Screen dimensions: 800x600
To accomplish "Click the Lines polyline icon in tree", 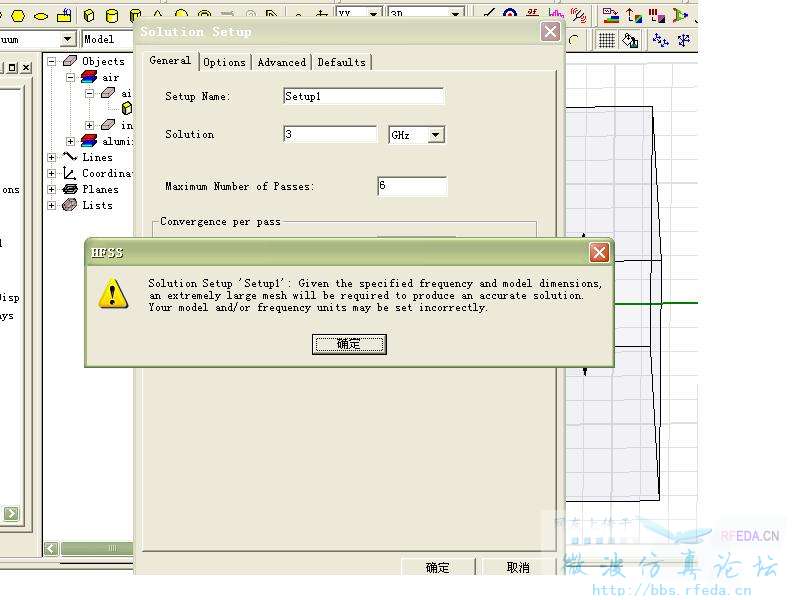I will (x=70, y=157).
